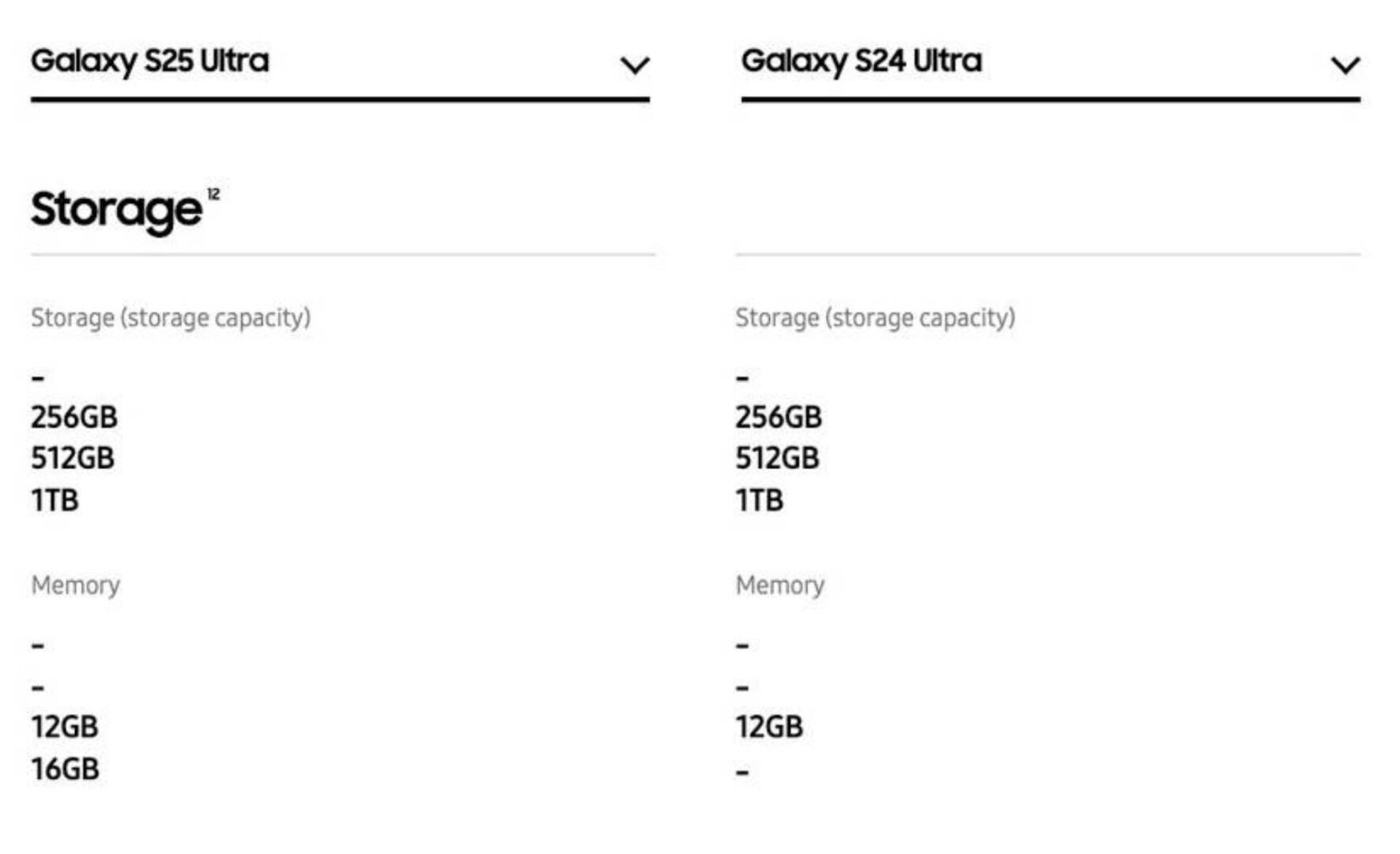Select the Memory label for Galaxy S25 Ultra

(x=76, y=585)
